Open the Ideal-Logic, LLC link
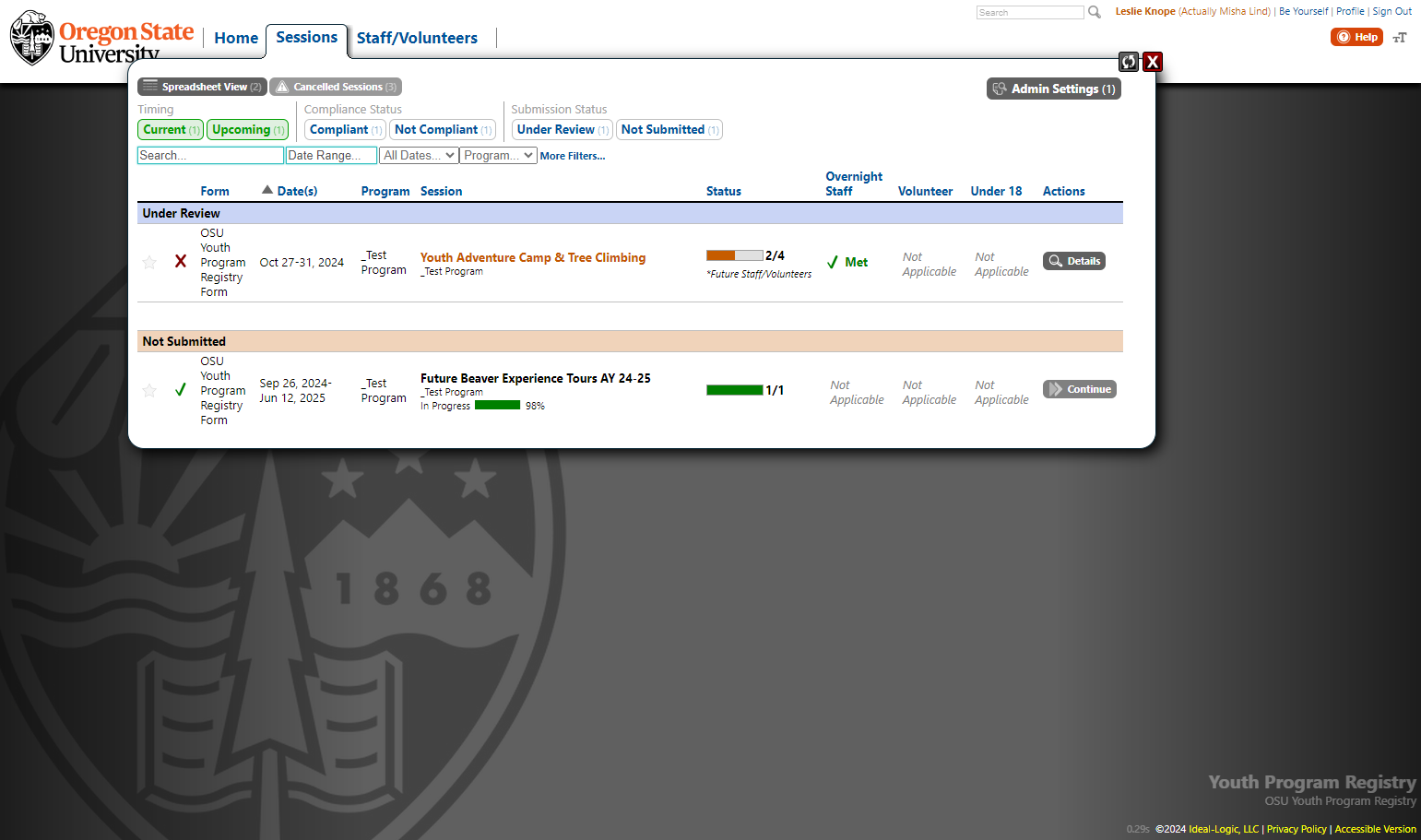 pos(1224,829)
